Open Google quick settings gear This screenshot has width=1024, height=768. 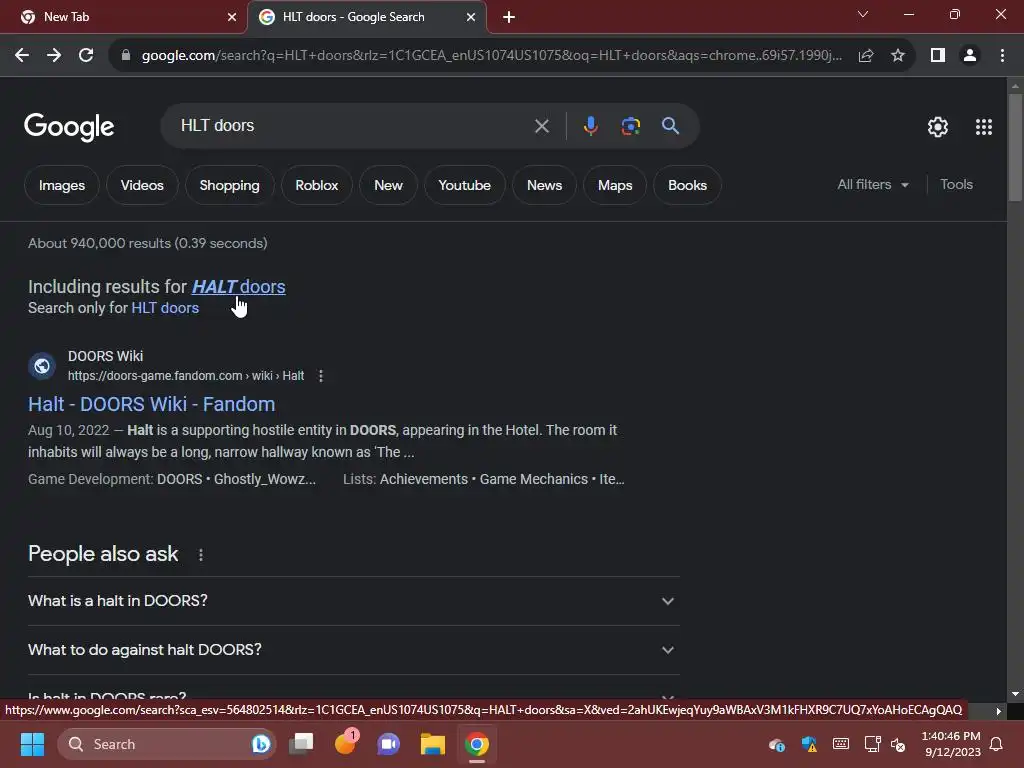coord(938,127)
